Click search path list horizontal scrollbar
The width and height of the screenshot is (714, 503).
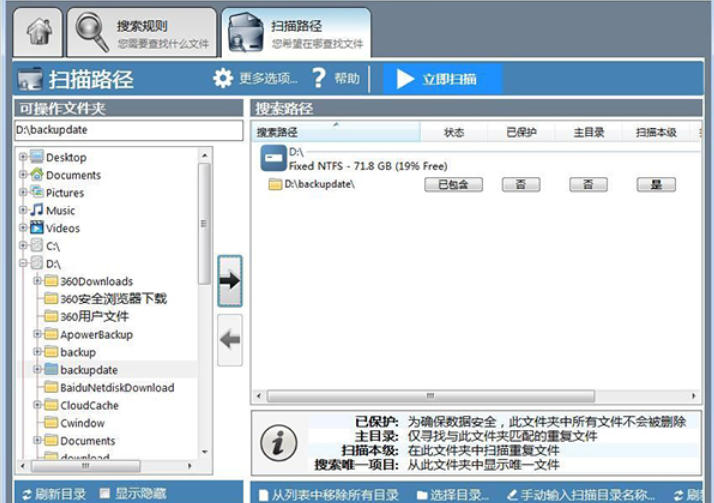point(430,396)
